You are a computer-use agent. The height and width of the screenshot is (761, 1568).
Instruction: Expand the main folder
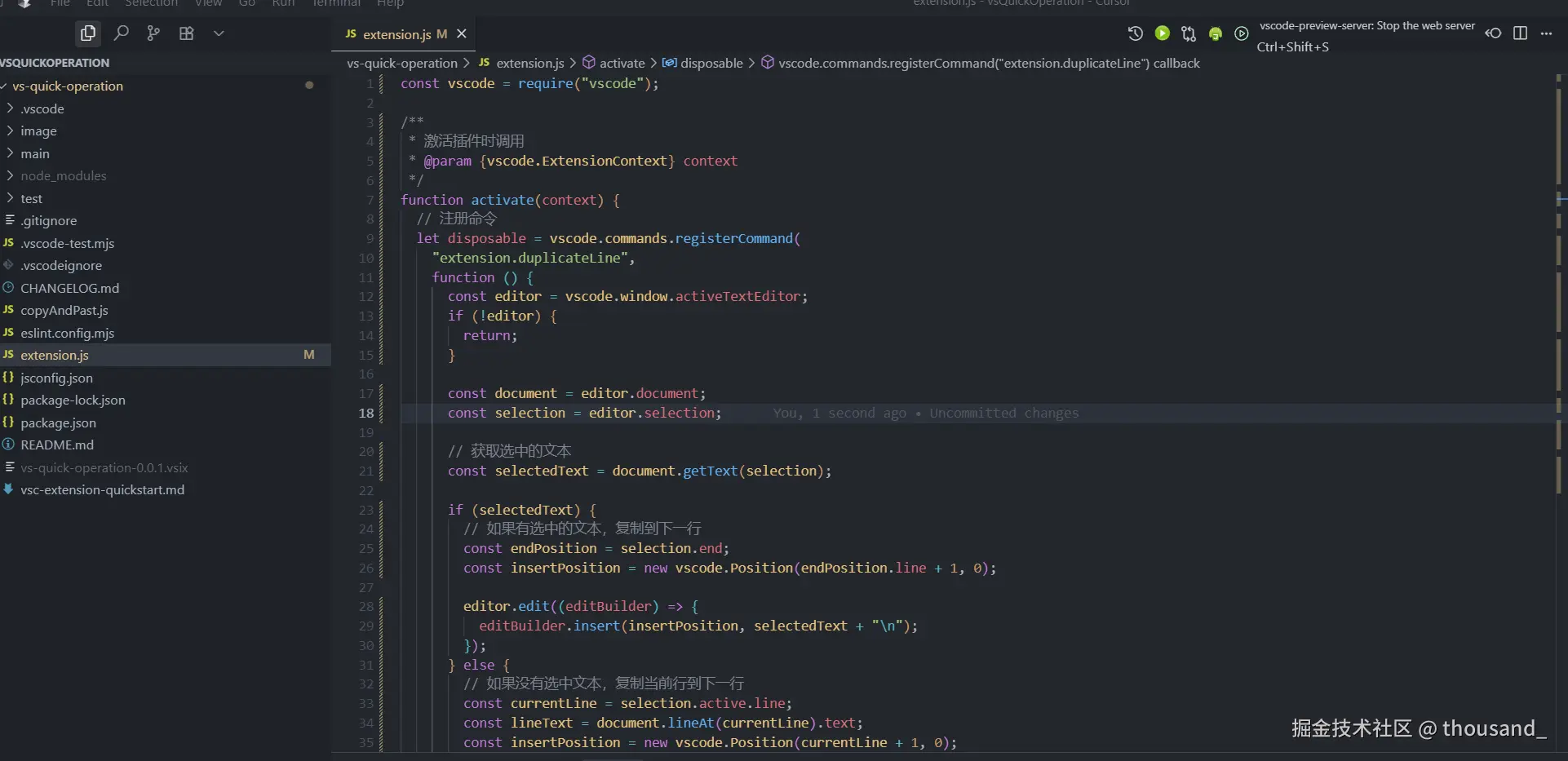(x=166, y=153)
